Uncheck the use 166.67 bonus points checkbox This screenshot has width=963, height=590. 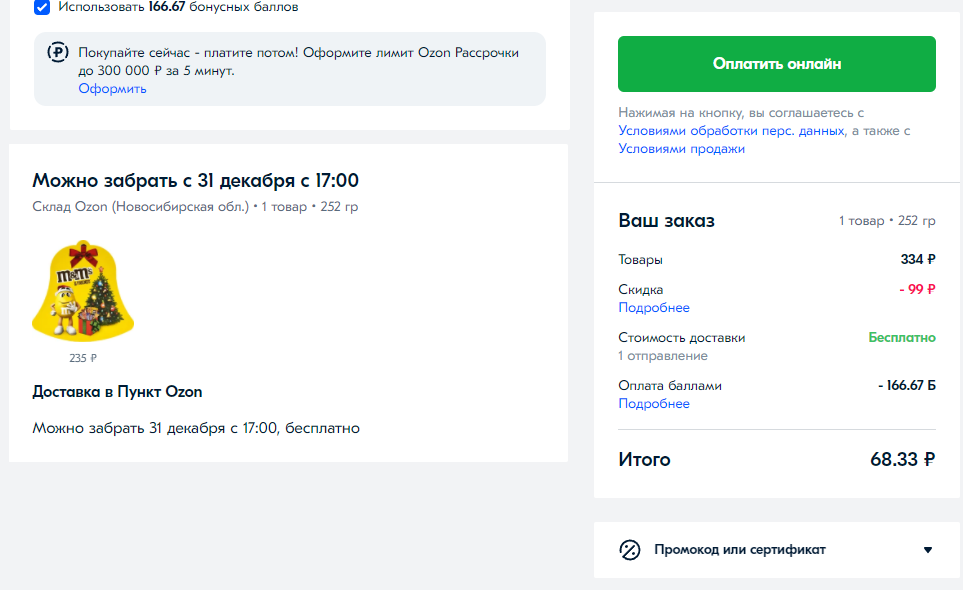(x=42, y=7)
